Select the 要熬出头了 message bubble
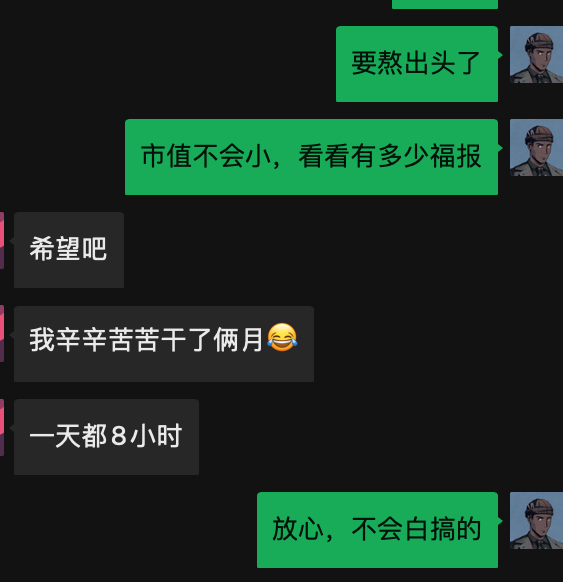Screen dimensions: 563x582 coord(417,64)
